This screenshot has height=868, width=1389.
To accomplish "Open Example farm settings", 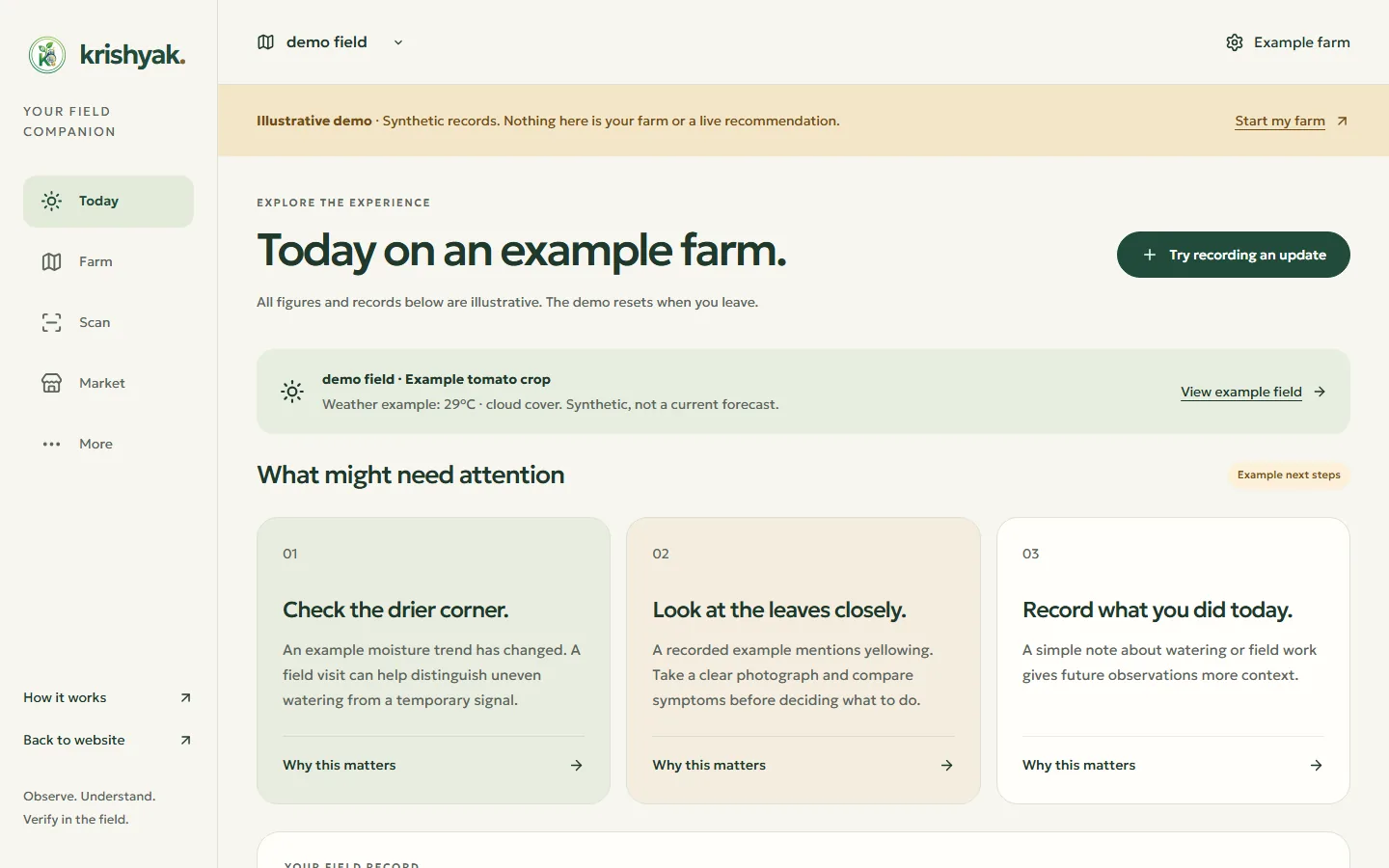I will (1288, 42).
